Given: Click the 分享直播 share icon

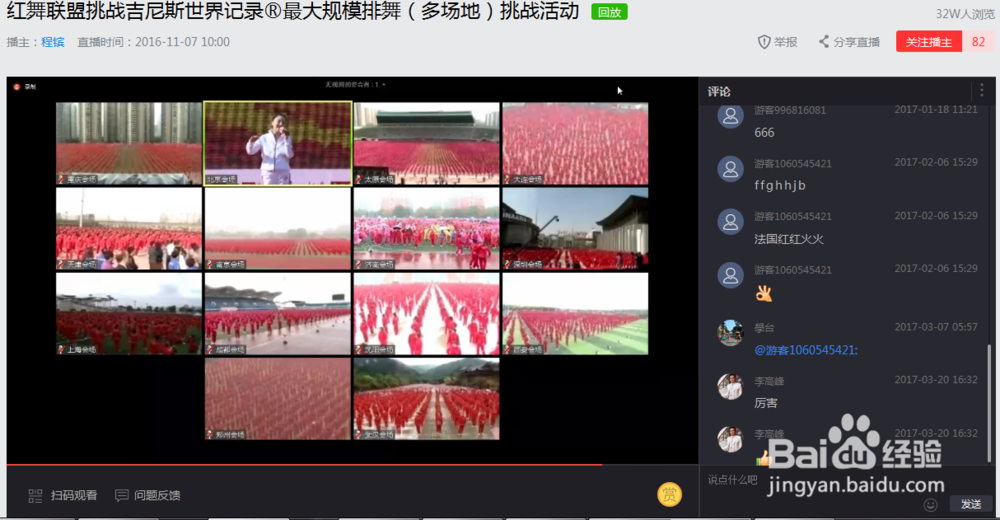Looking at the screenshot, I should 824,41.
